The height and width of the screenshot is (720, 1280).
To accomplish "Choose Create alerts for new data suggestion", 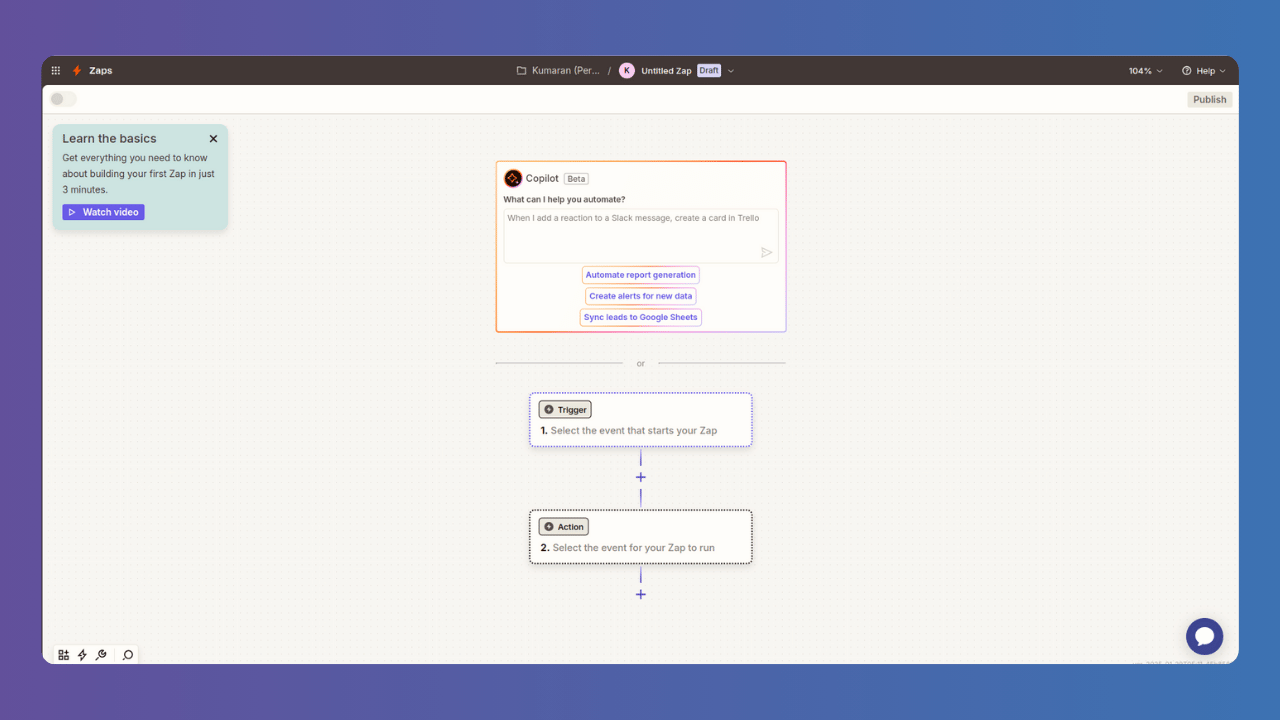I will pyautogui.click(x=641, y=296).
